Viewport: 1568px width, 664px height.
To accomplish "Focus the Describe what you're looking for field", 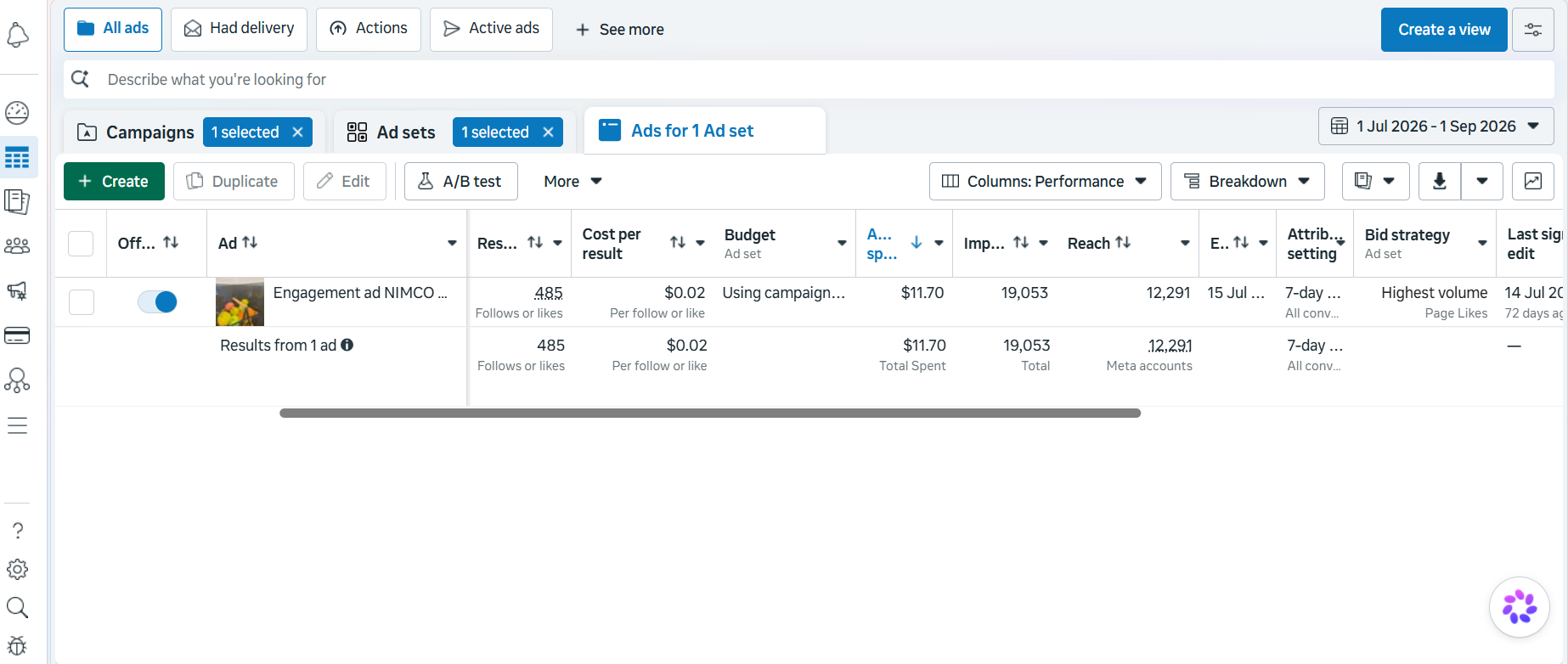I will point(809,79).
